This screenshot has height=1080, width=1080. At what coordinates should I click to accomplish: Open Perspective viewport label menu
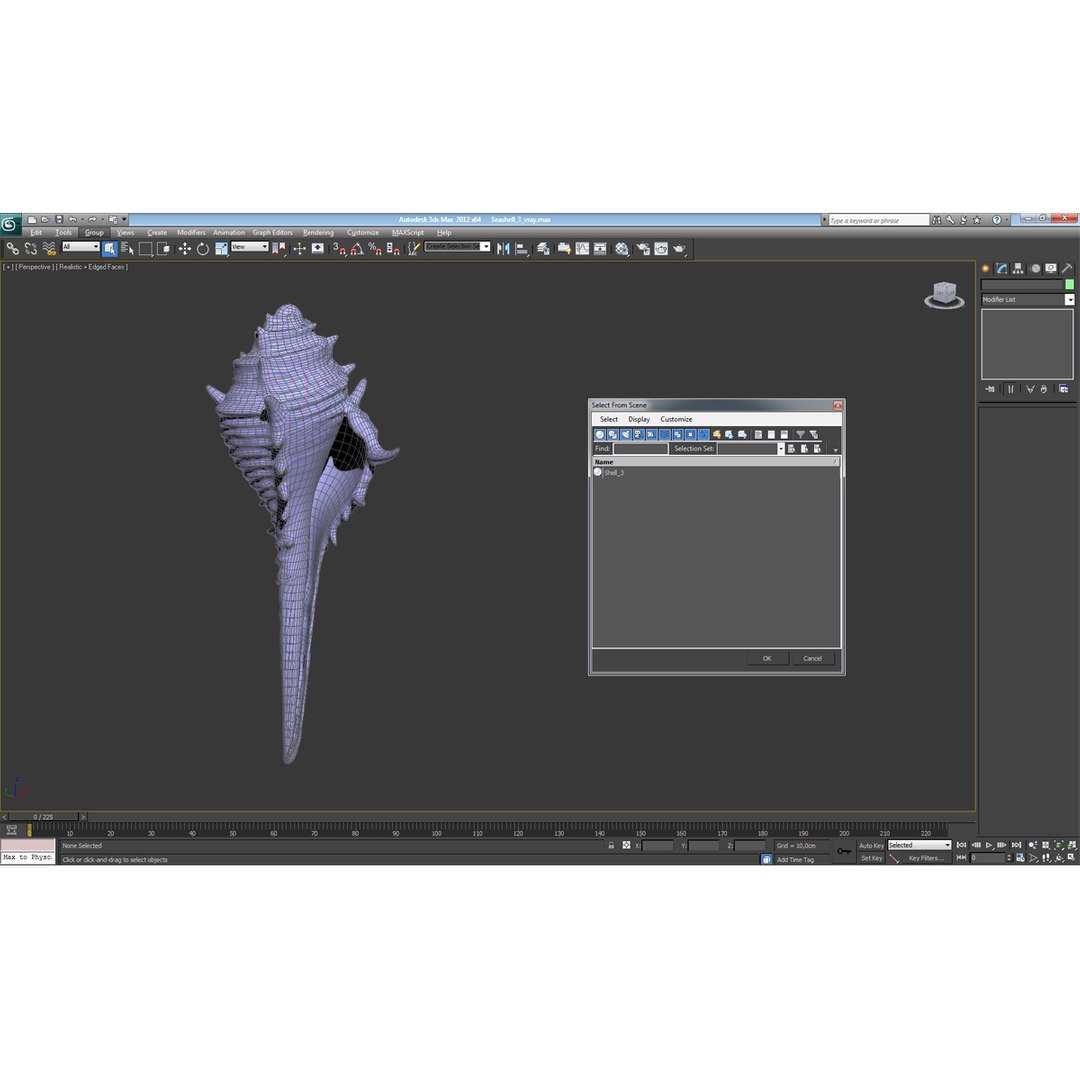[34, 267]
